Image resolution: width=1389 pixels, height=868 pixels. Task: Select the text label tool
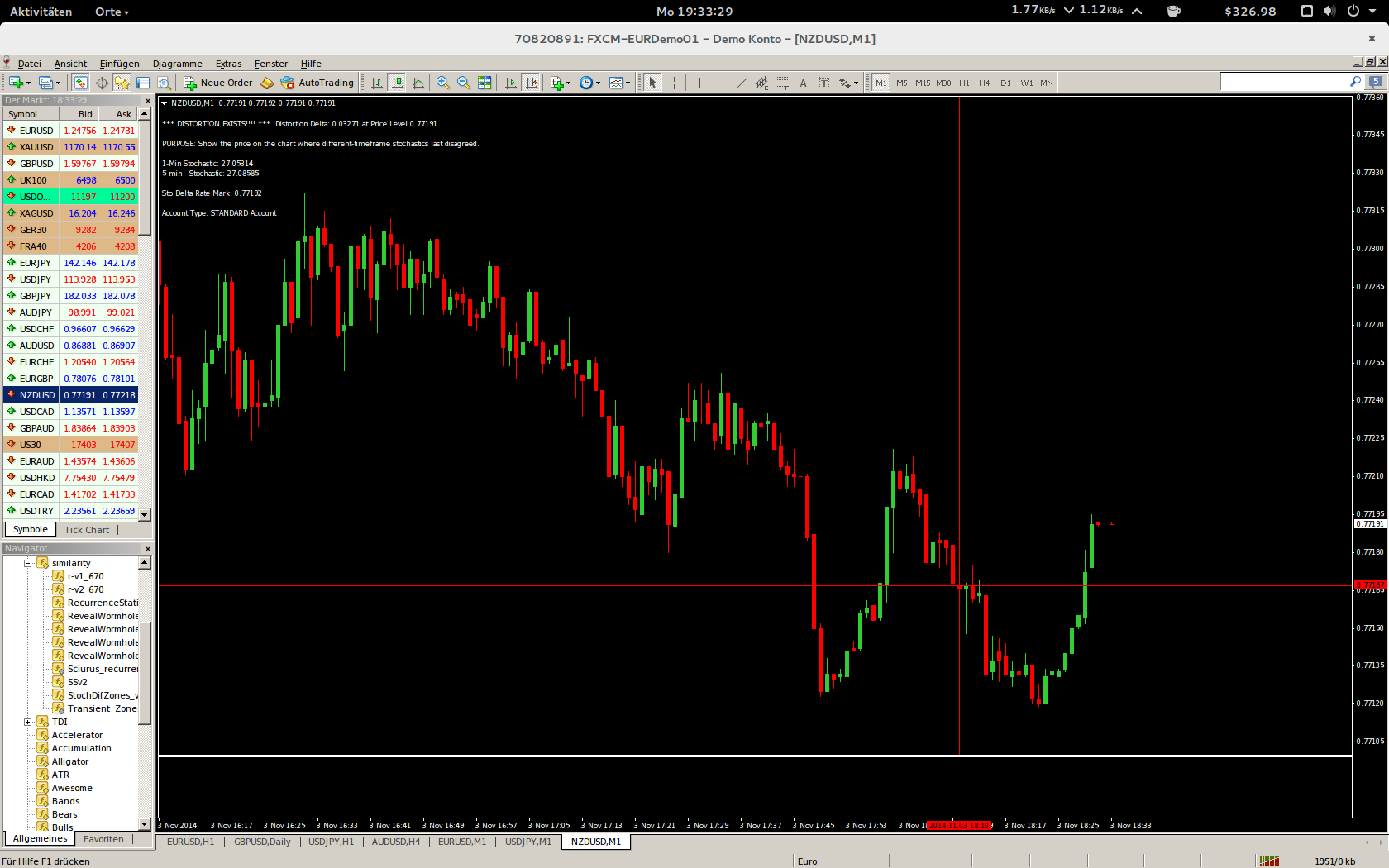pyautogui.click(x=803, y=83)
